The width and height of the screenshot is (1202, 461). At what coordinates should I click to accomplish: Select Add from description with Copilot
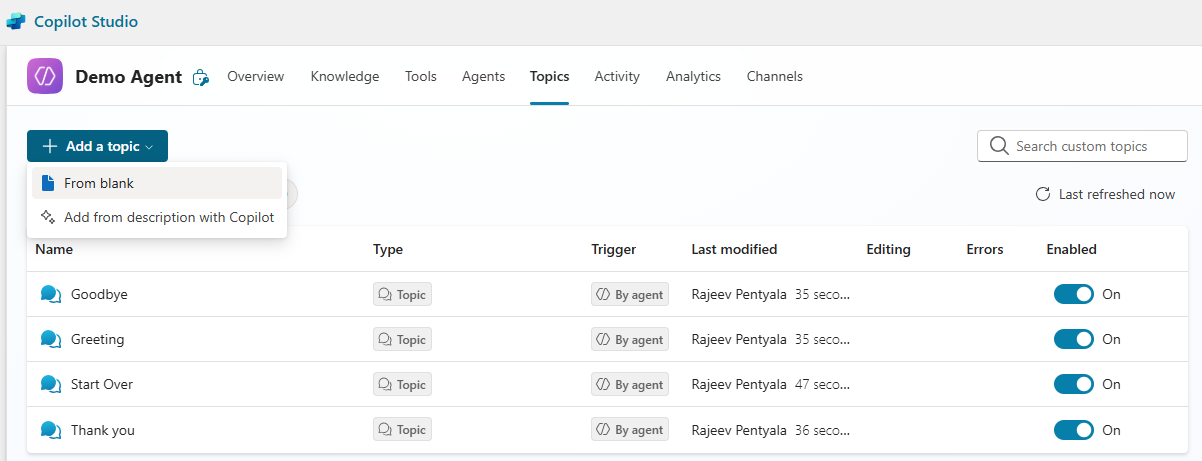(x=168, y=217)
